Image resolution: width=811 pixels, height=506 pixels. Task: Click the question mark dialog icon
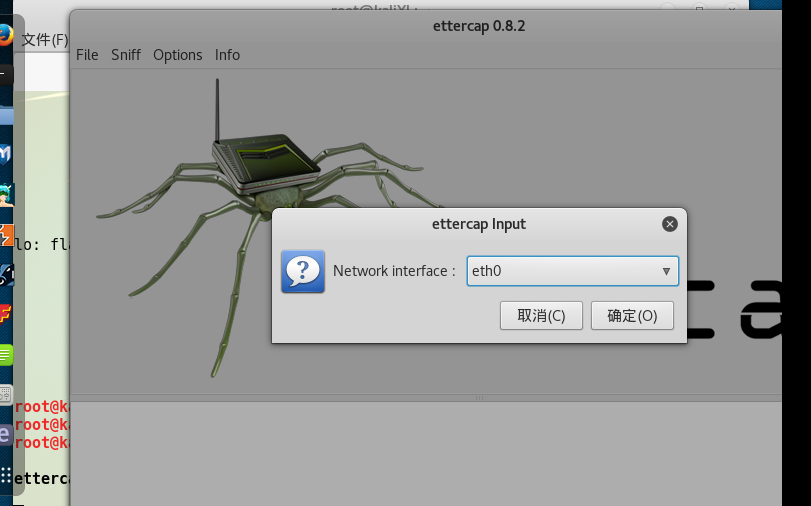(x=303, y=272)
